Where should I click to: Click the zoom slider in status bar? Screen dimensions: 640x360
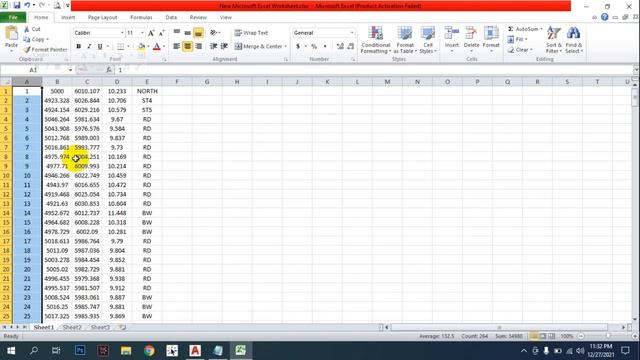[608, 336]
